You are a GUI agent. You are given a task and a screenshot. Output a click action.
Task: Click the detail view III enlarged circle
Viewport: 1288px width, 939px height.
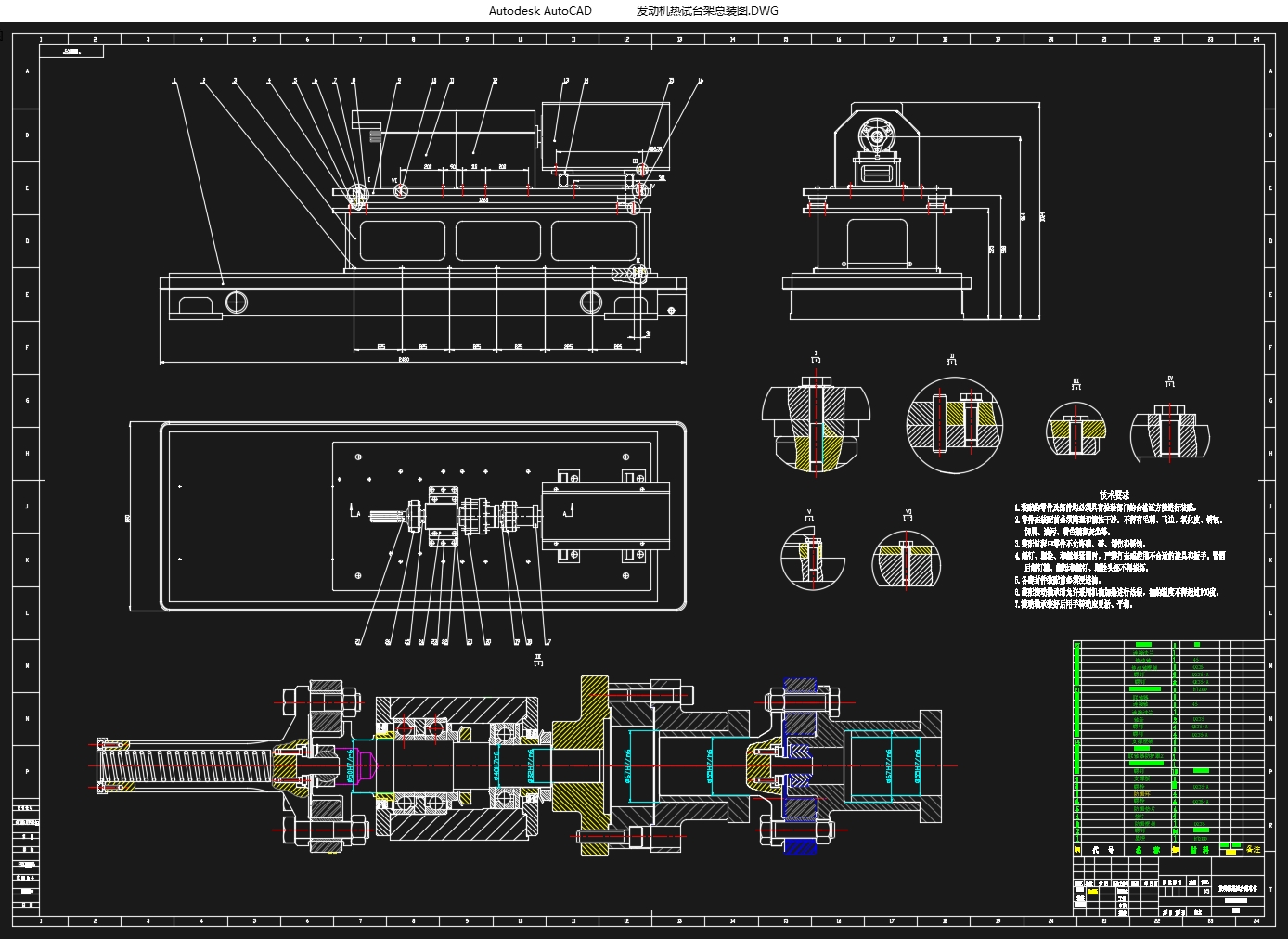tap(1076, 430)
